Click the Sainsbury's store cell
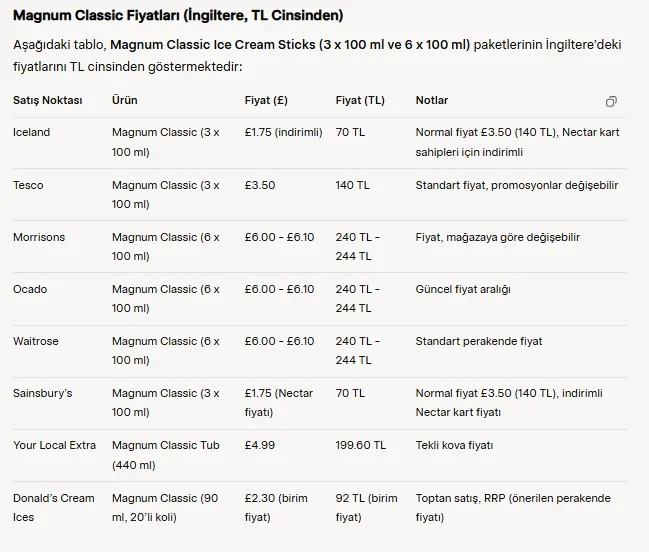649x552 pixels. click(x=43, y=393)
